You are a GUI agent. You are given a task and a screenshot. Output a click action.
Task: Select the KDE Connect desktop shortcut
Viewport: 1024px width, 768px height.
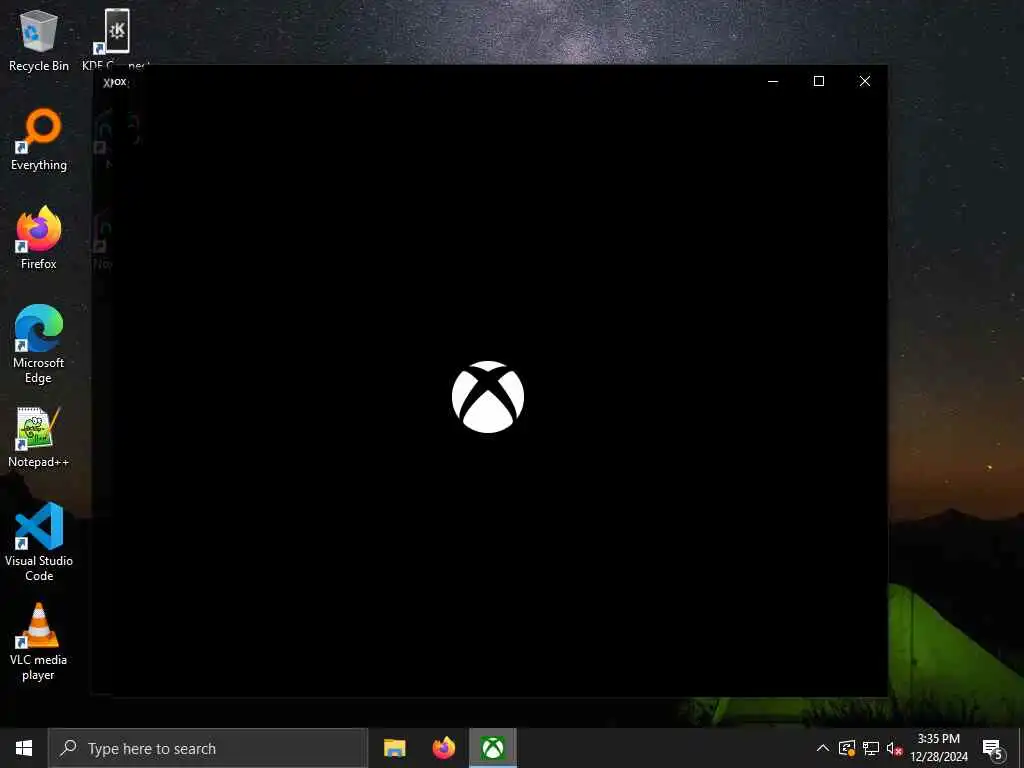pos(117,38)
